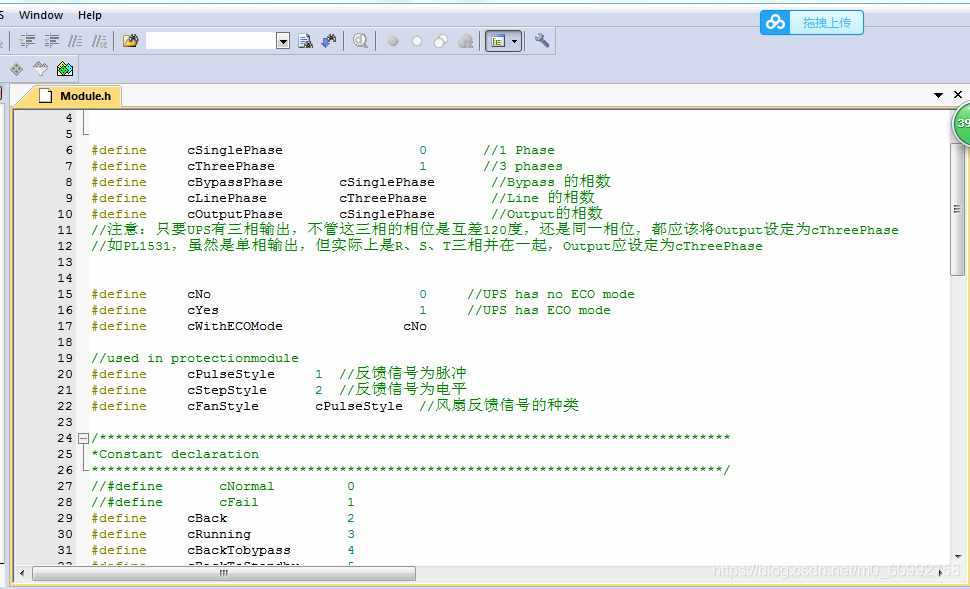Viewport: 970px width, 589px height.
Task: Open the Help menu
Action: tap(90, 15)
